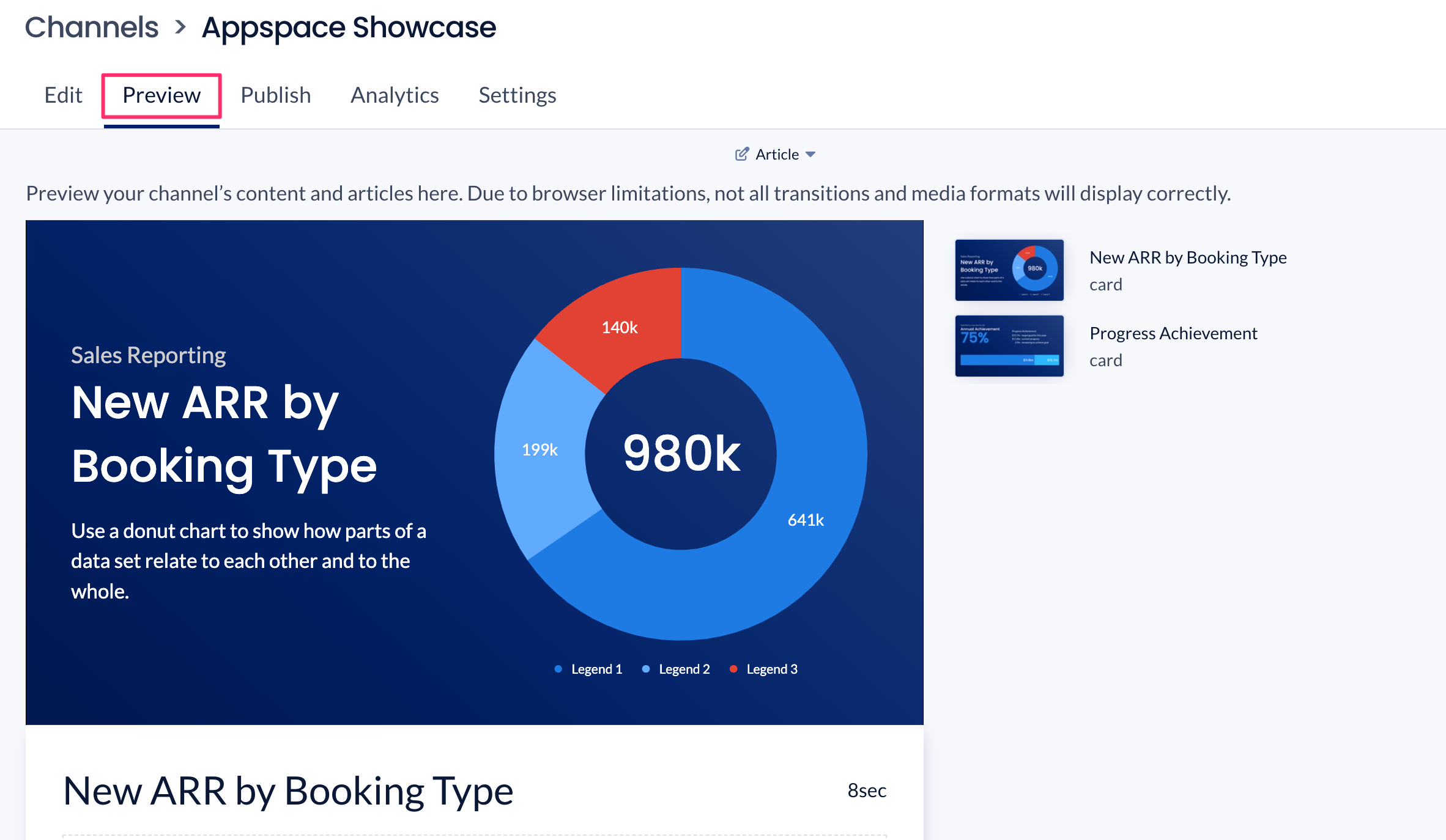Image resolution: width=1446 pixels, height=840 pixels.
Task: Open the Edit tab
Action: coord(63,95)
